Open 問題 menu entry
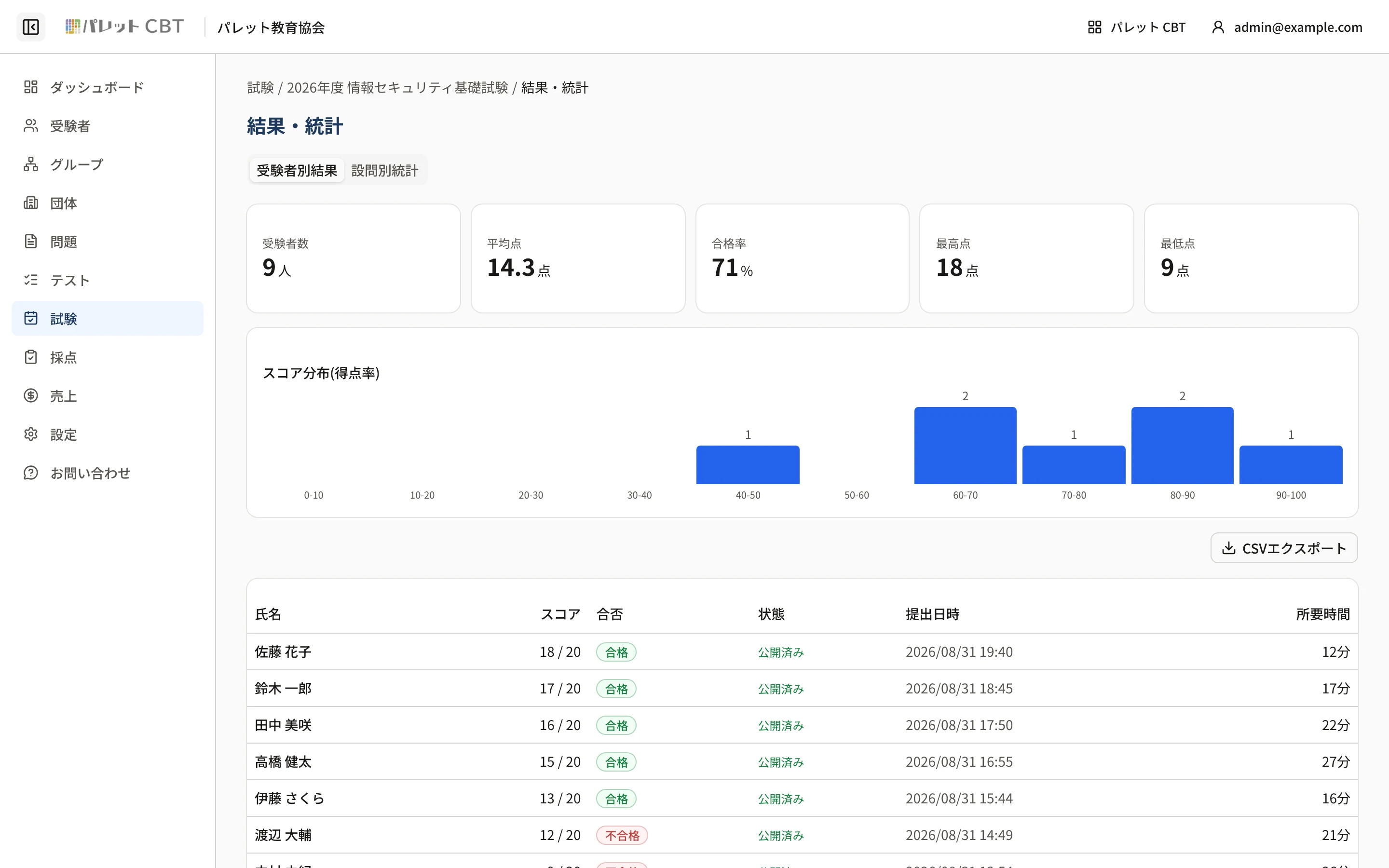This screenshot has width=1389, height=868. click(108, 241)
